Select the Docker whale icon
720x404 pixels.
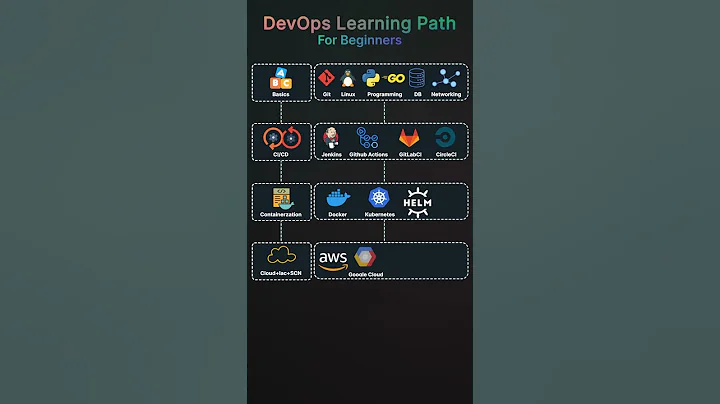click(x=338, y=198)
